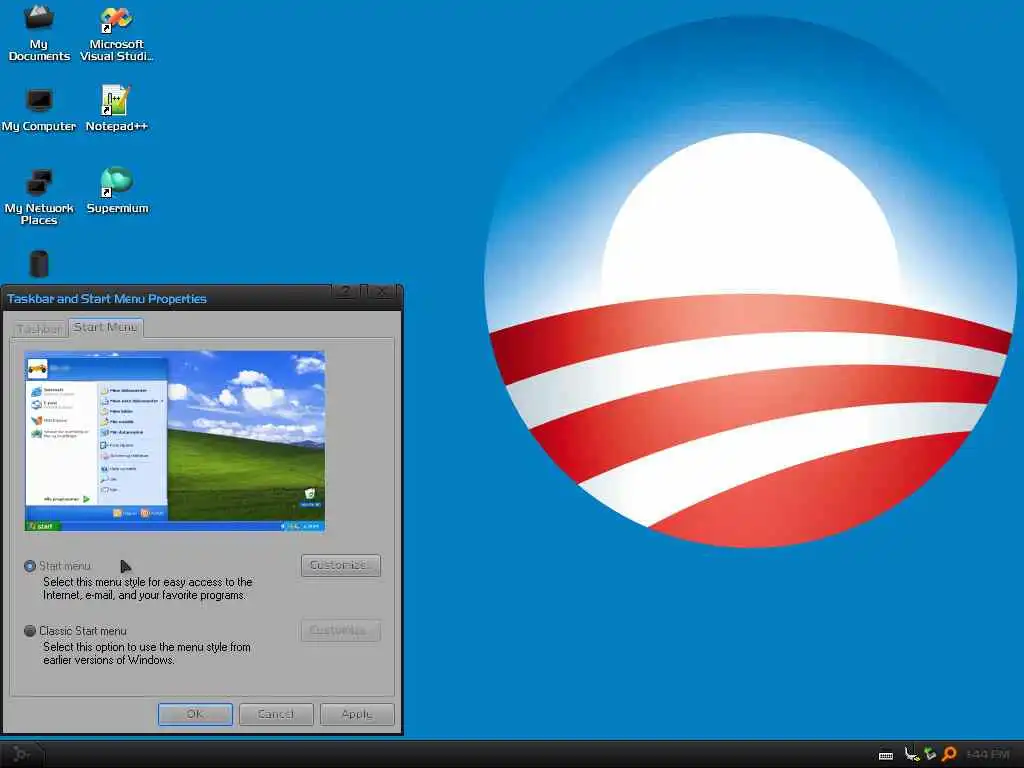Click Customize next to Classic Start menu
Viewport: 1024px width, 768px height.
[x=341, y=630]
